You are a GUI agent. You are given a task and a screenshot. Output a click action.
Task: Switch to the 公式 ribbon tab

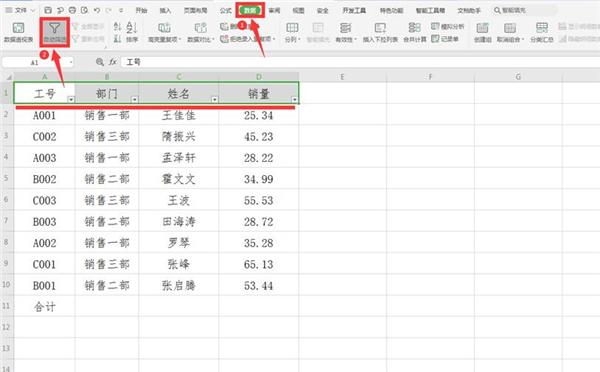point(225,10)
